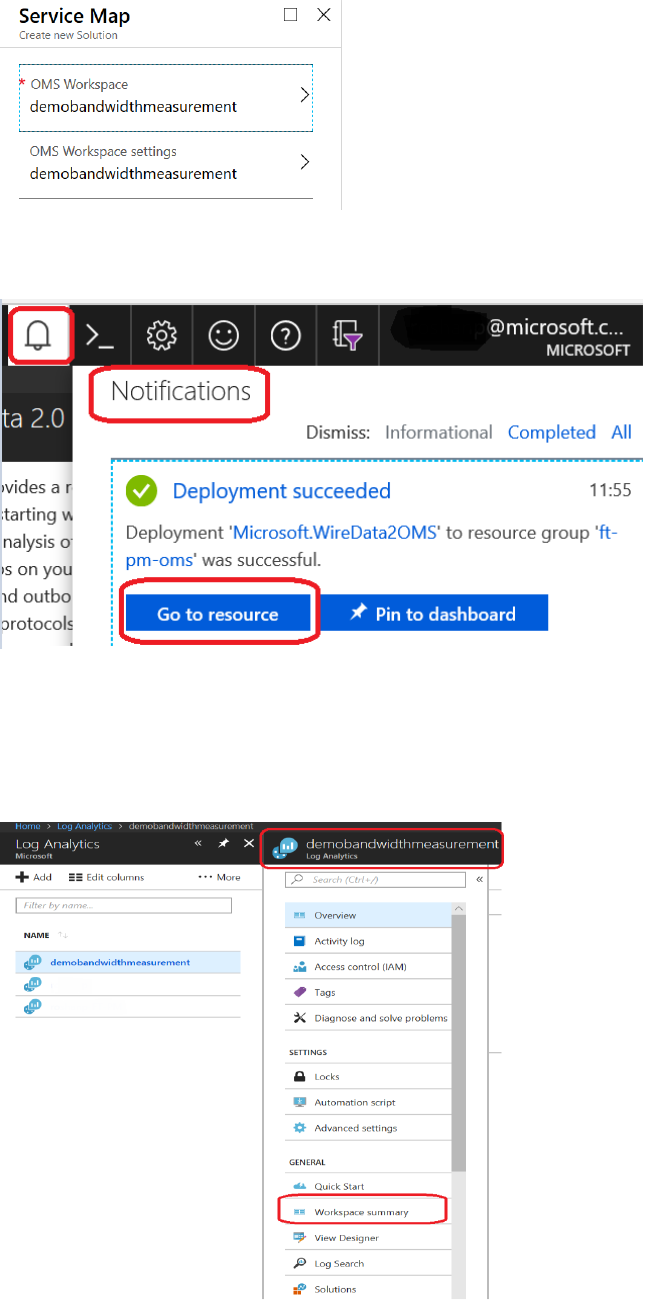The height and width of the screenshot is (1303, 646).
Task: Click the workspace icon in the blade header
Action: point(285,849)
